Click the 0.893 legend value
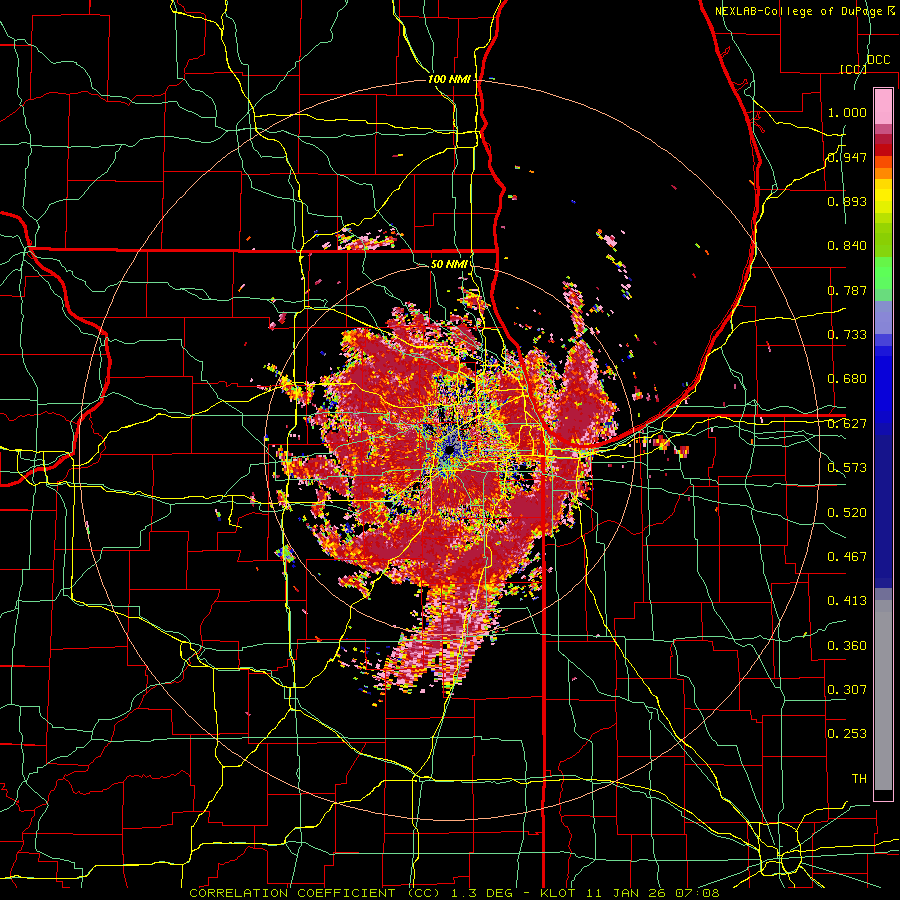 point(847,201)
